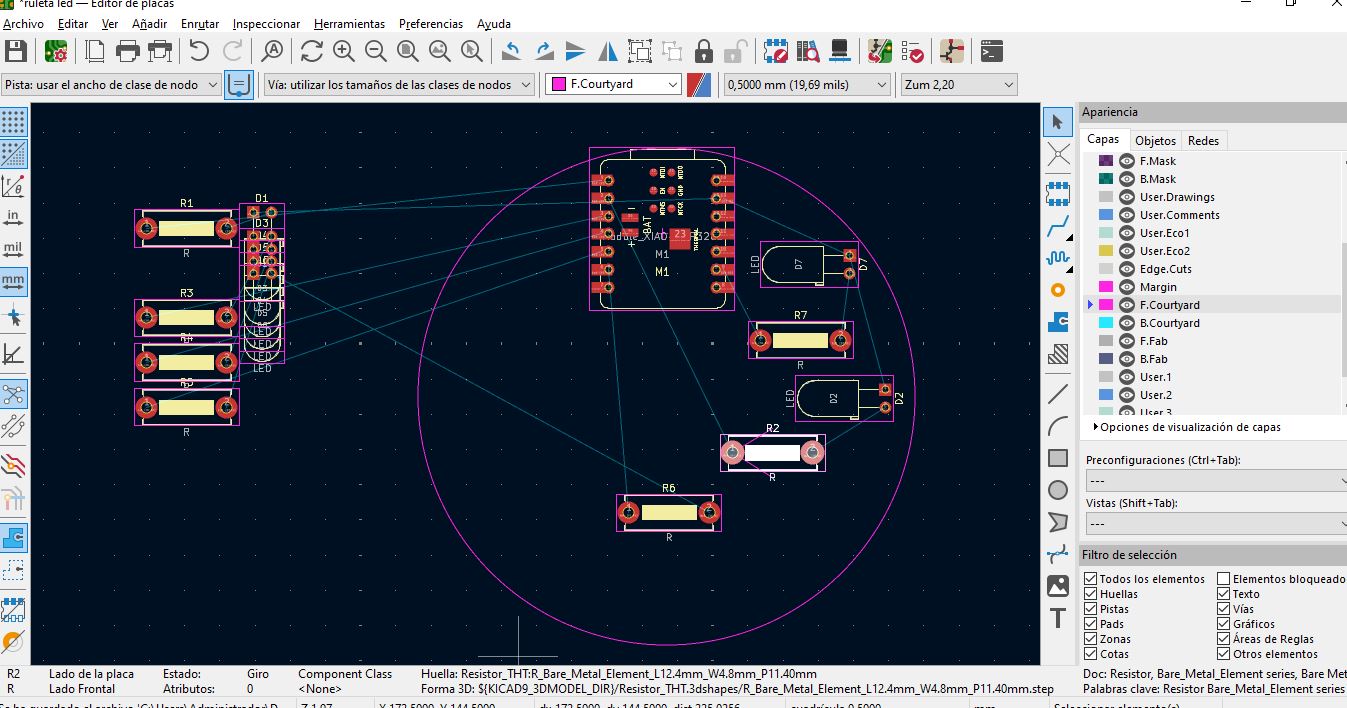Switch to the Objetos tab

(x=1155, y=141)
